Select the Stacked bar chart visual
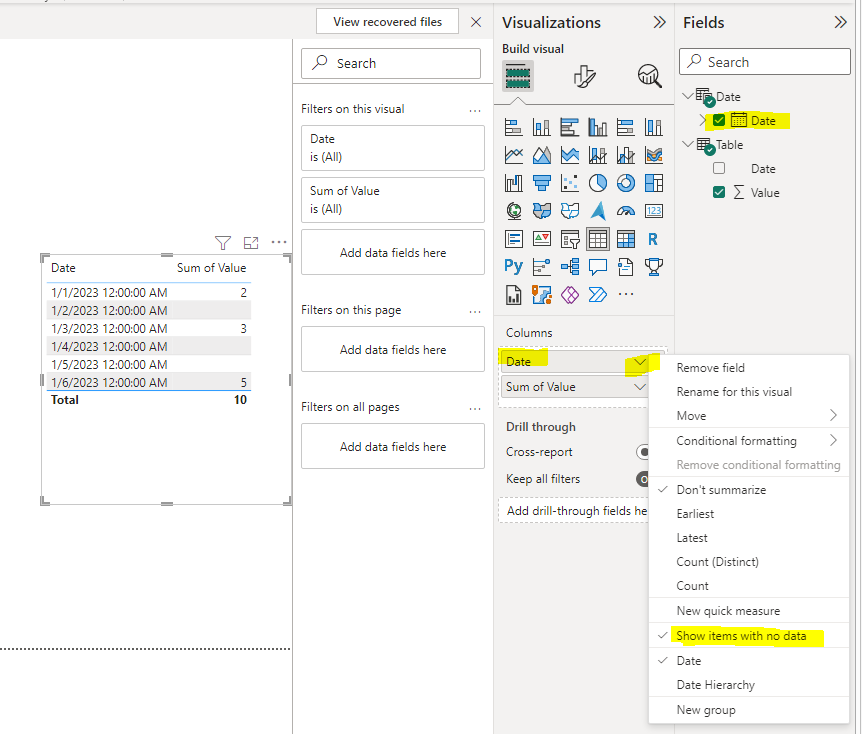The height and width of the screenshot is (734, 862). tap(513, 127)
